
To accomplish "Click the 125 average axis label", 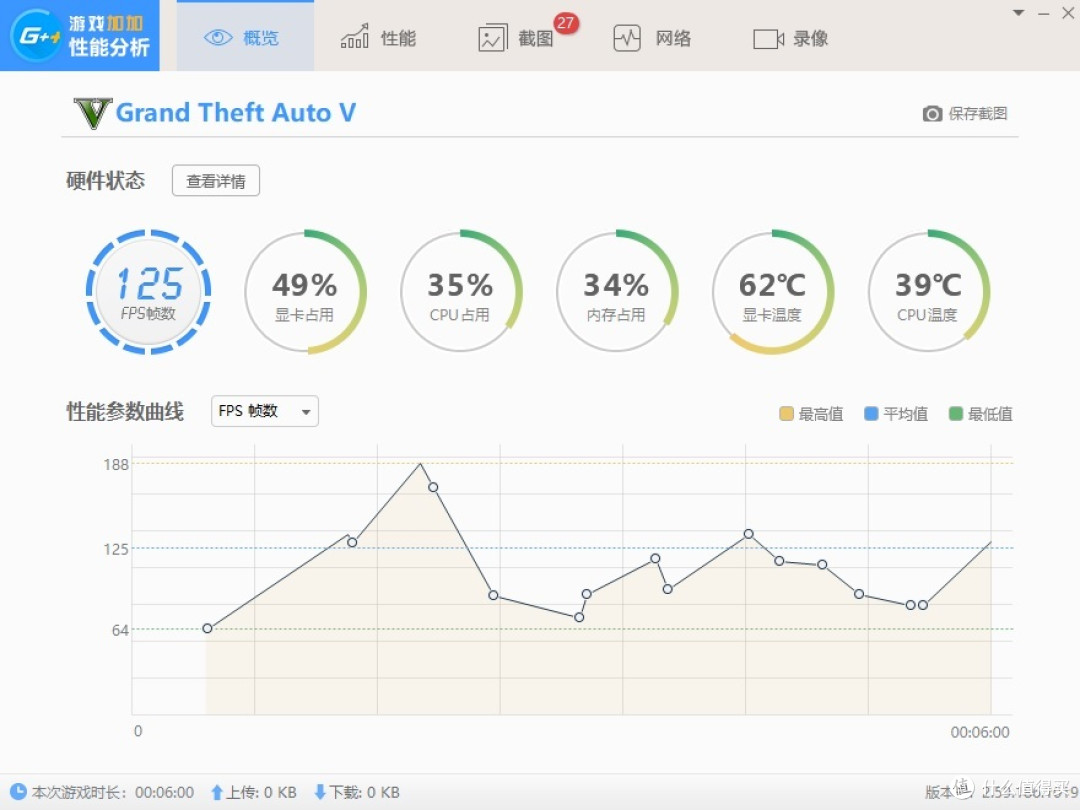I will (x=116, y=549).
